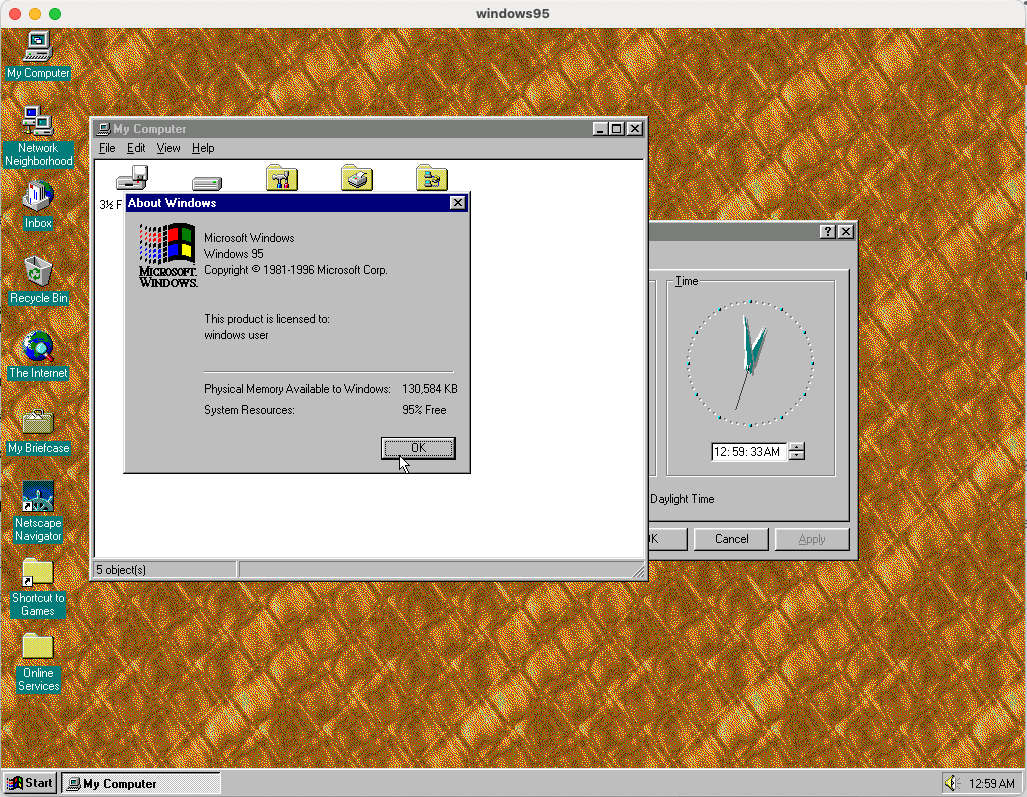Increase time with the up spinner arrow

coord(796,447)
